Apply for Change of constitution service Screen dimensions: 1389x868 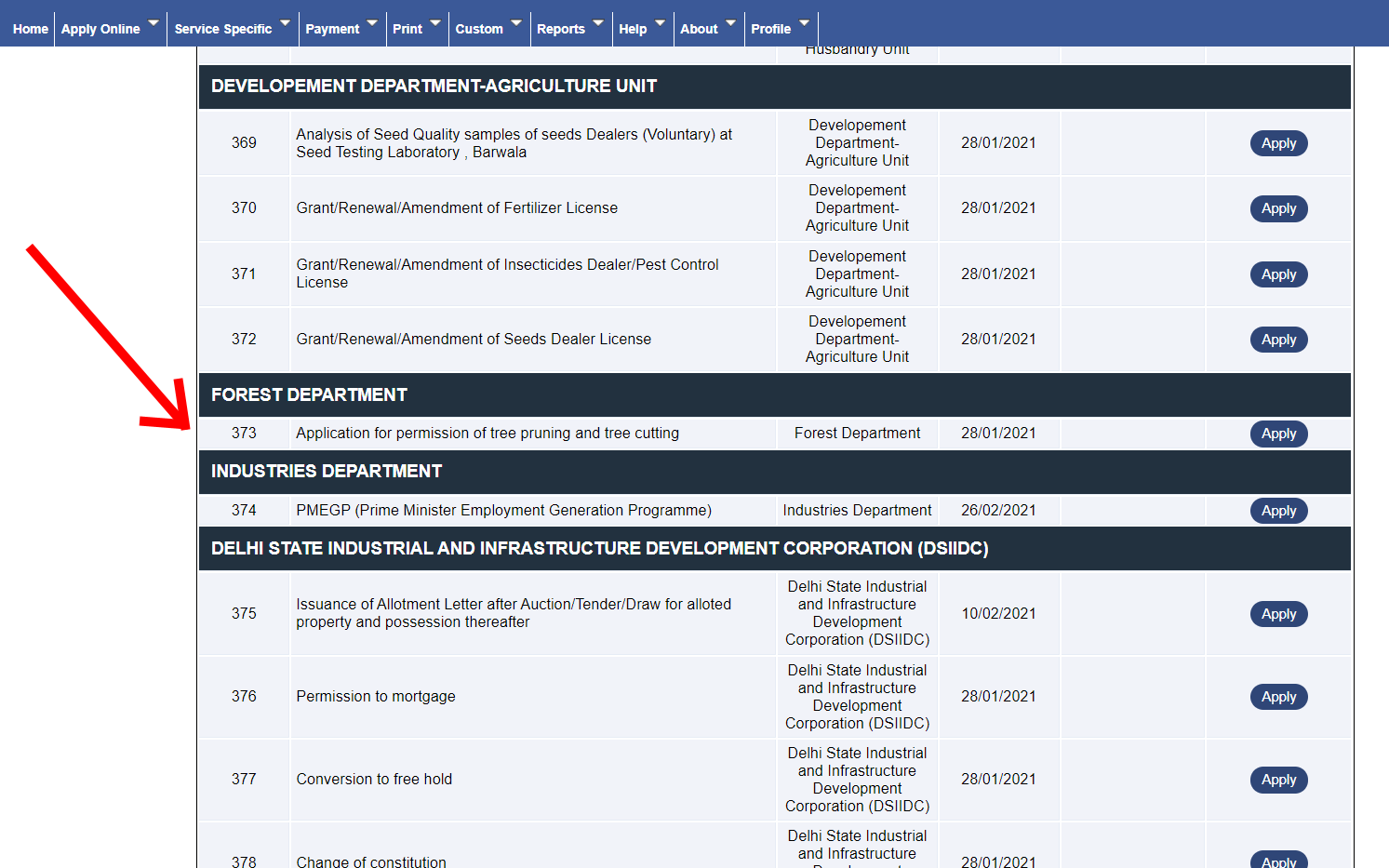click(x=1278, y=861)
